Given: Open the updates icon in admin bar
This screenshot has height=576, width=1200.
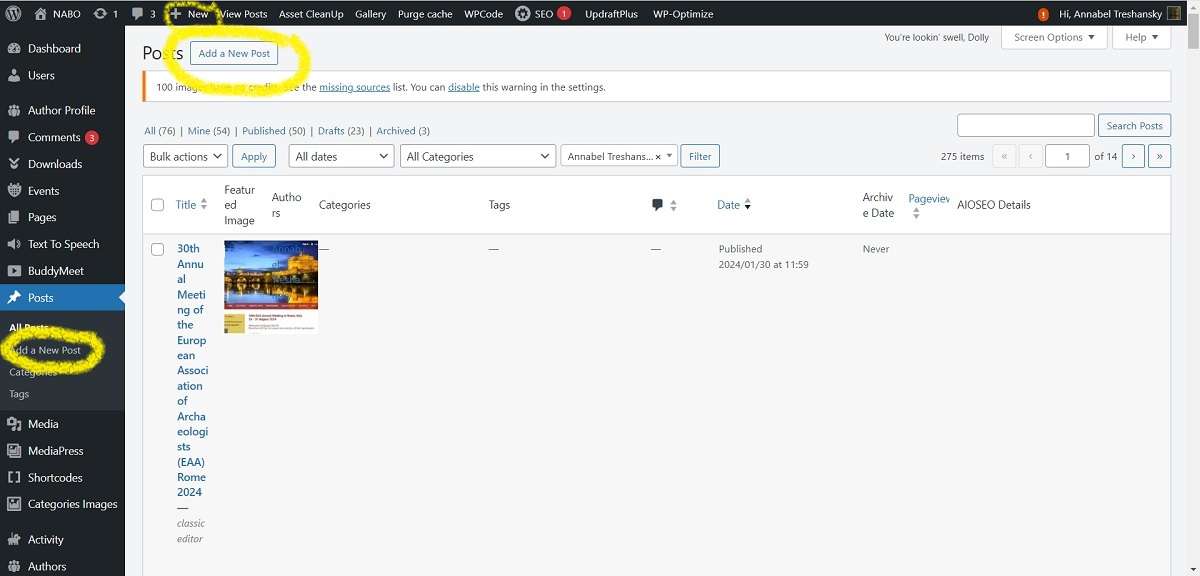Looking at the screenshot, I should click(x=100, y=14).
